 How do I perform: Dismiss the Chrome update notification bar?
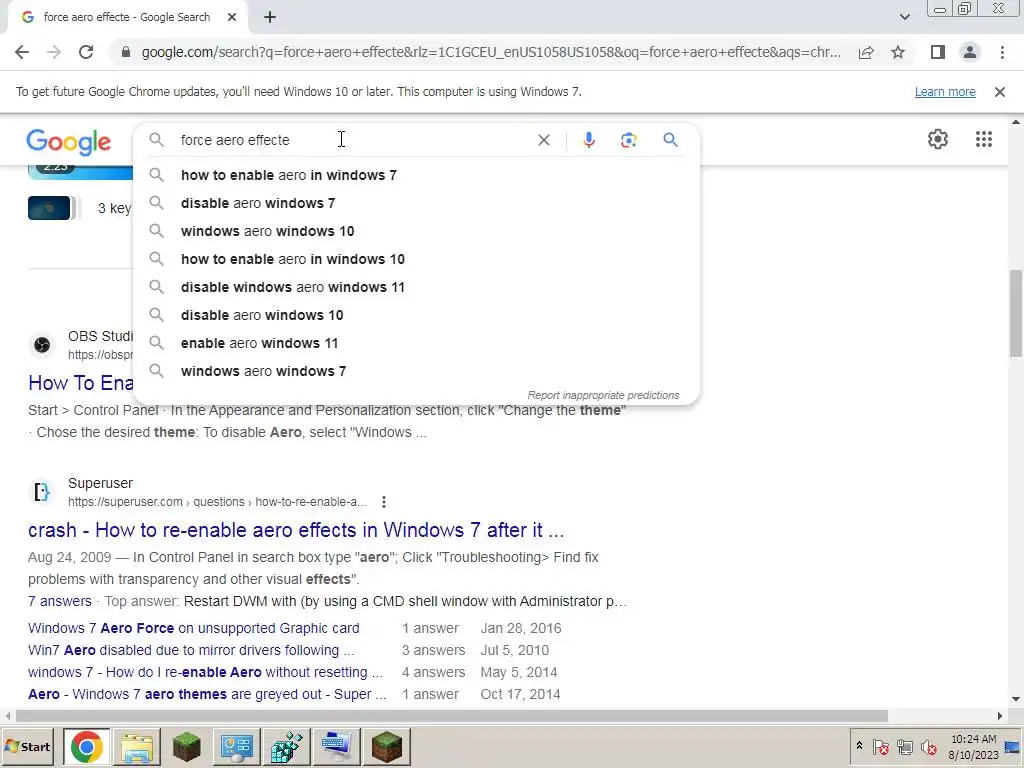[x=999, y=92]
